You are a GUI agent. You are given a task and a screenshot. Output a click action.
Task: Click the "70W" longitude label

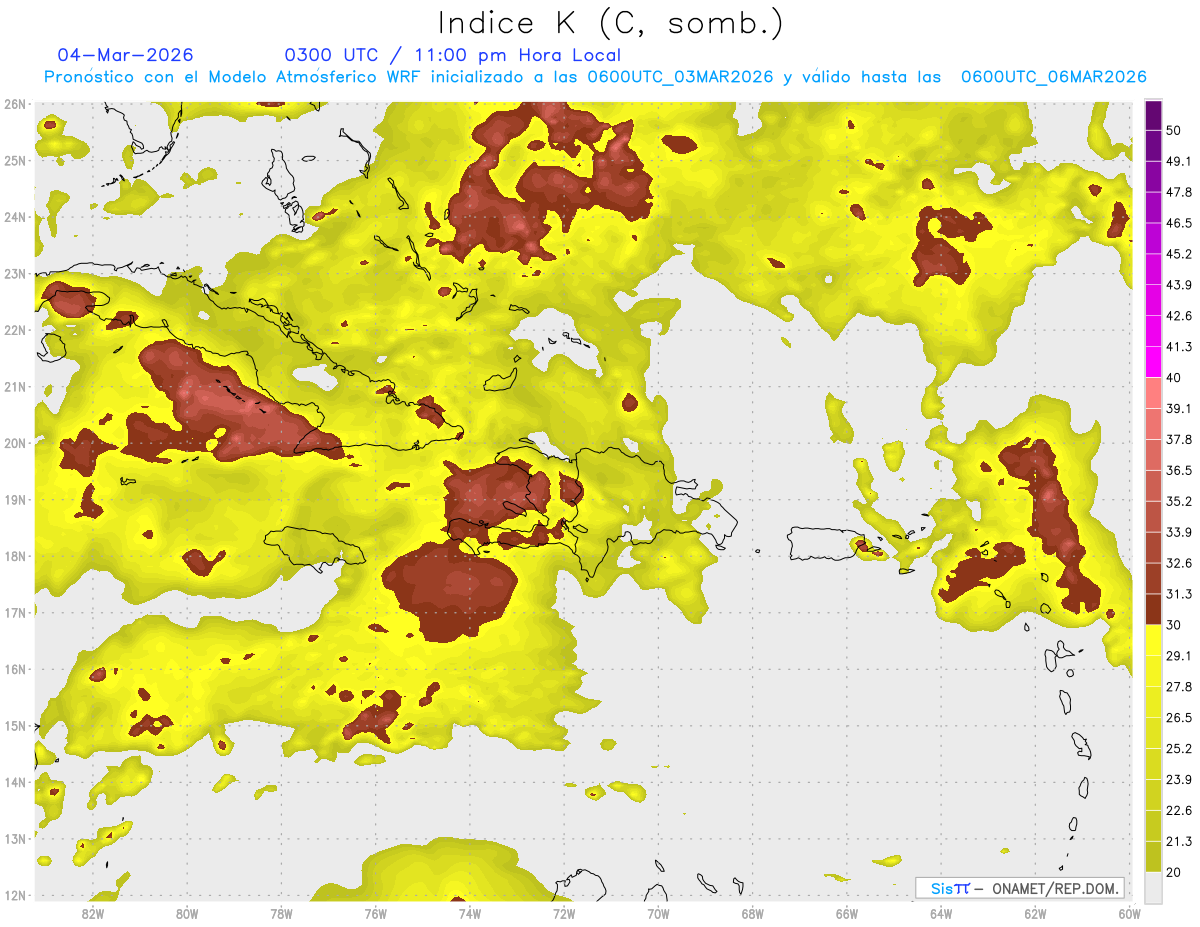click(658, 913)
